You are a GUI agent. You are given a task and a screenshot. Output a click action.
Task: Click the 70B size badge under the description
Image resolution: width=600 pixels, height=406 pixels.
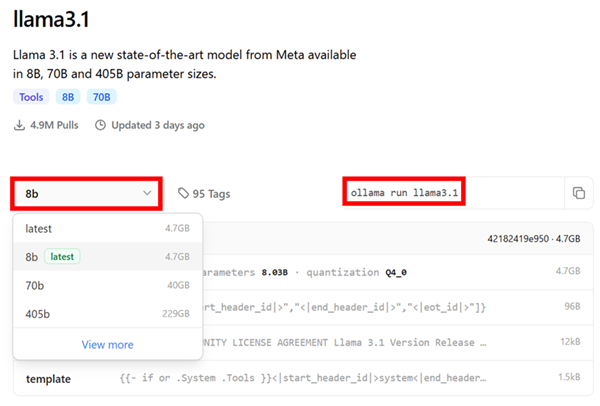[100, 97]
